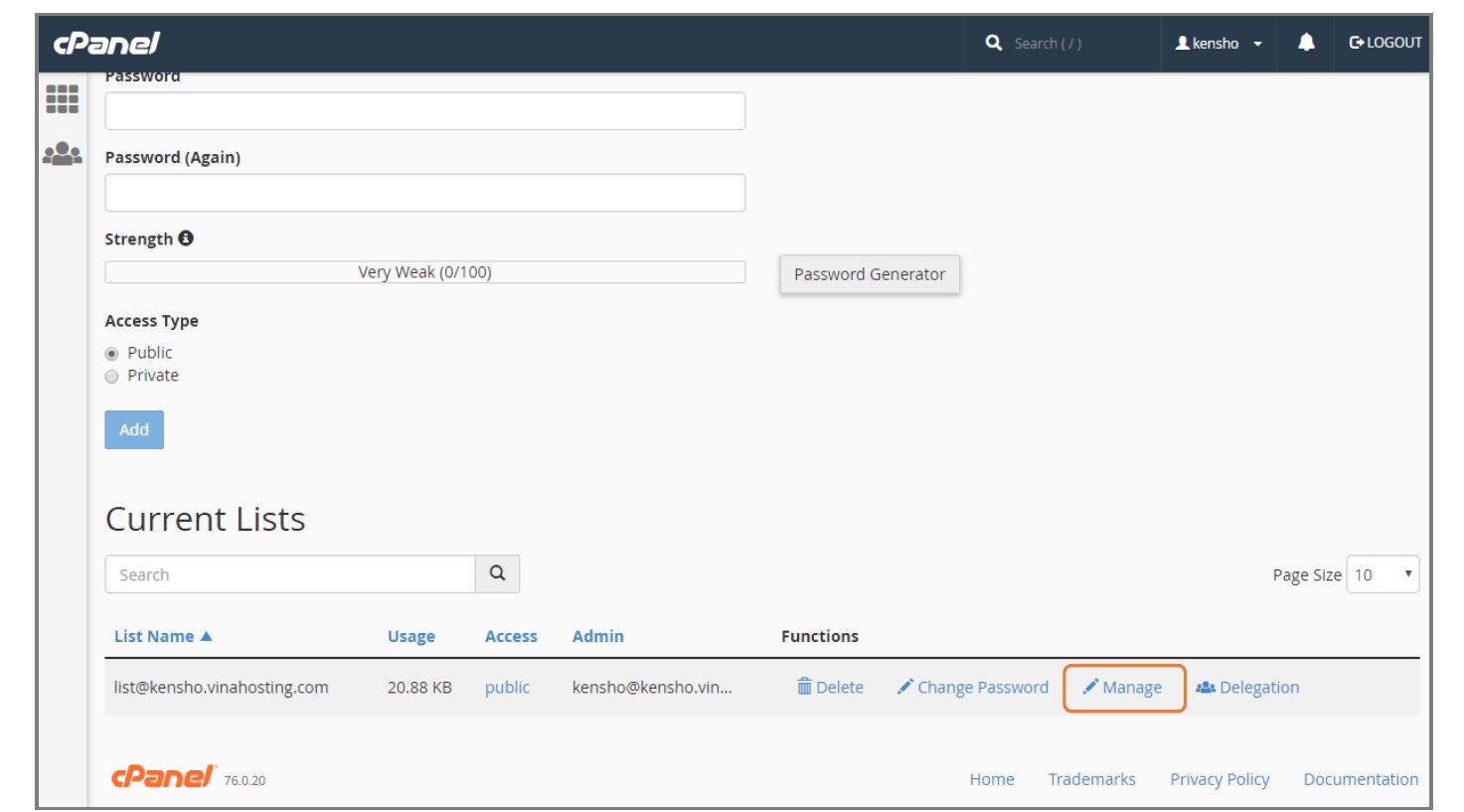Click the Current Lists heading

pyautogui.click(x=205, y=519)
